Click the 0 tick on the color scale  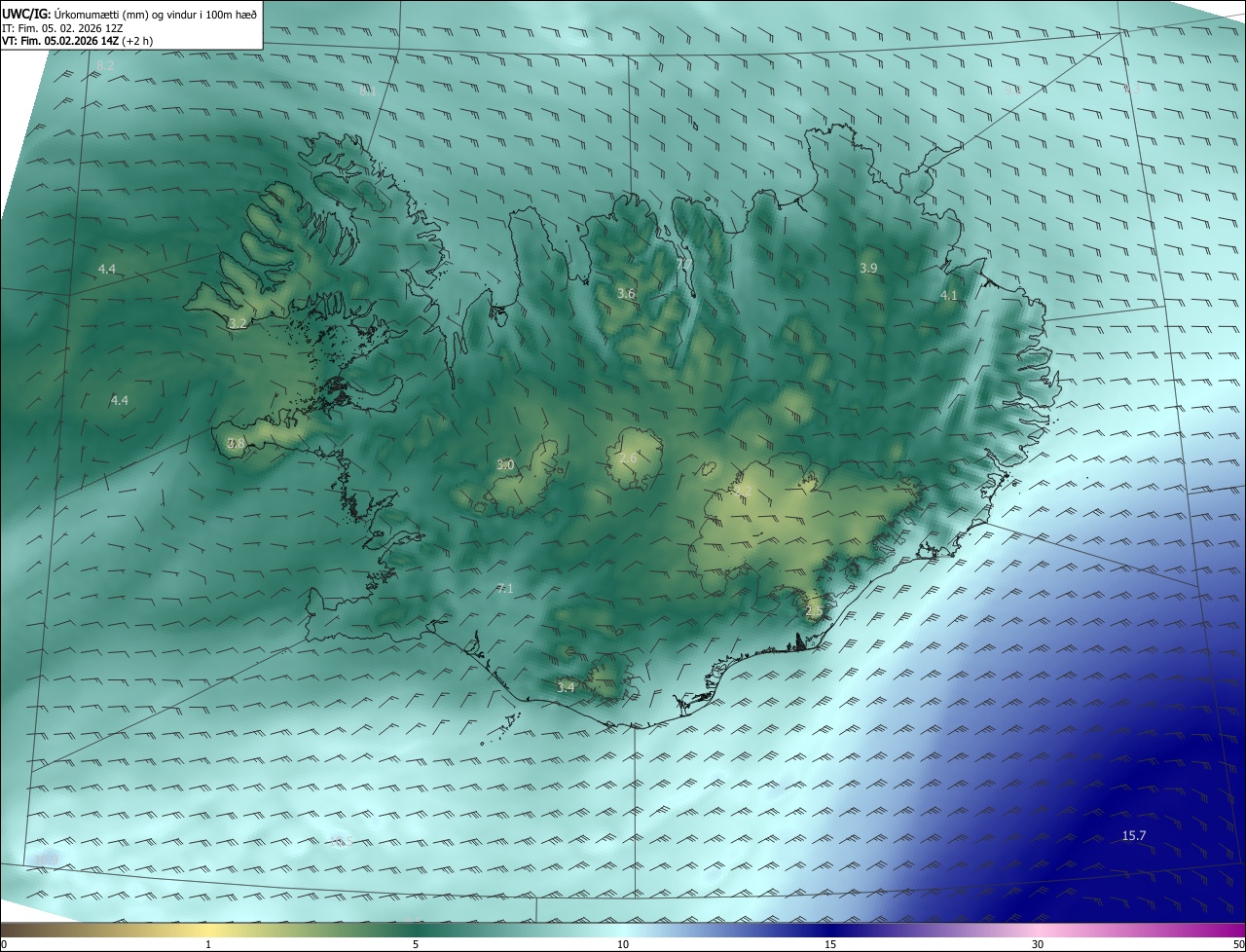point(4,944)
